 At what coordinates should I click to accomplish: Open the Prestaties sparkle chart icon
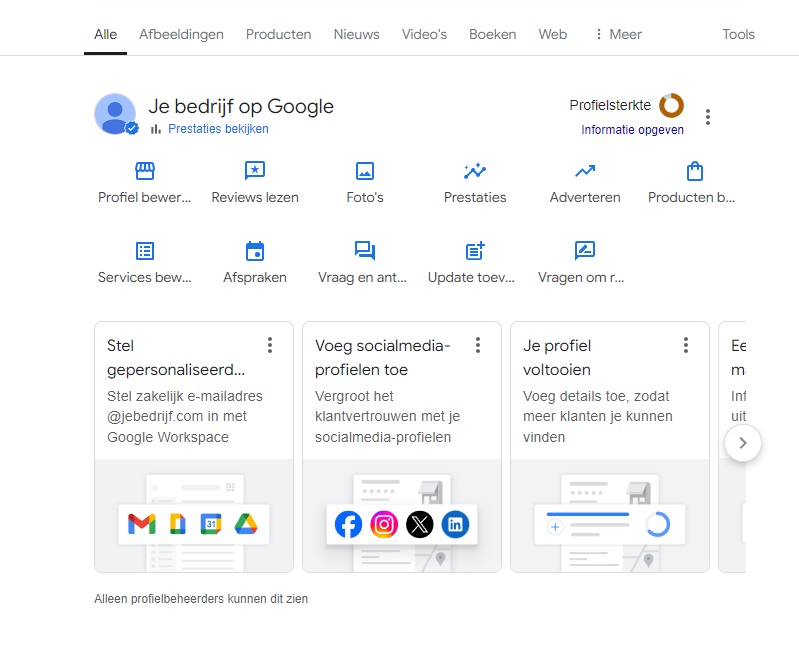(x=475, y=171)
